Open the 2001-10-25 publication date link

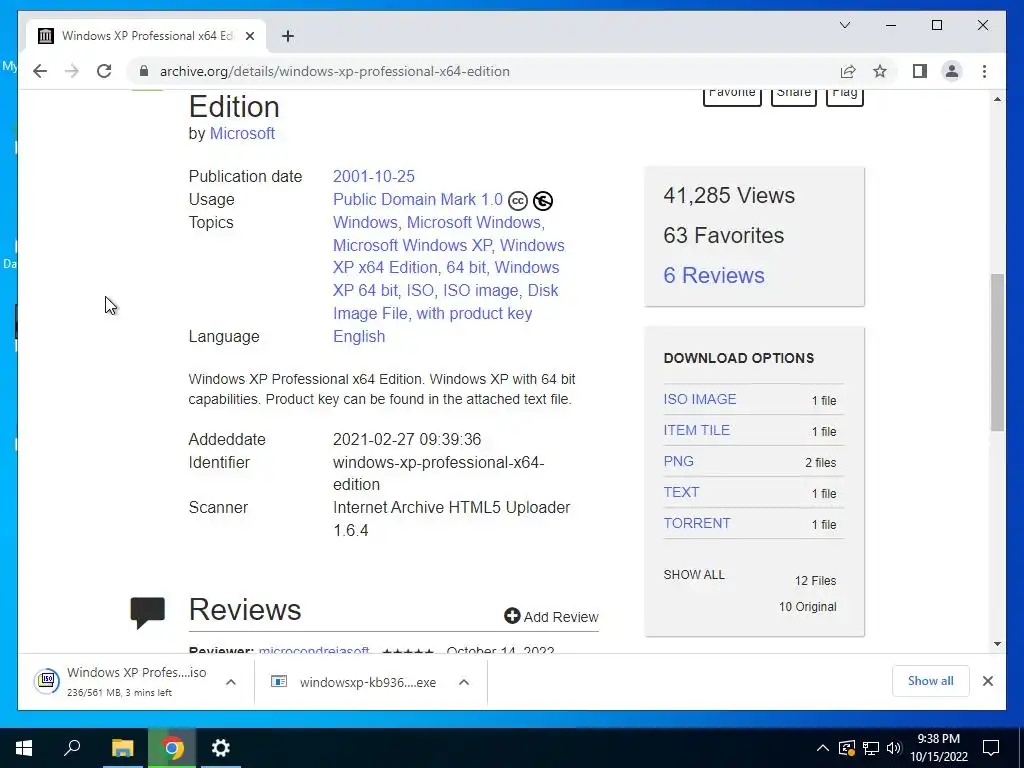[x=374, y=176]
